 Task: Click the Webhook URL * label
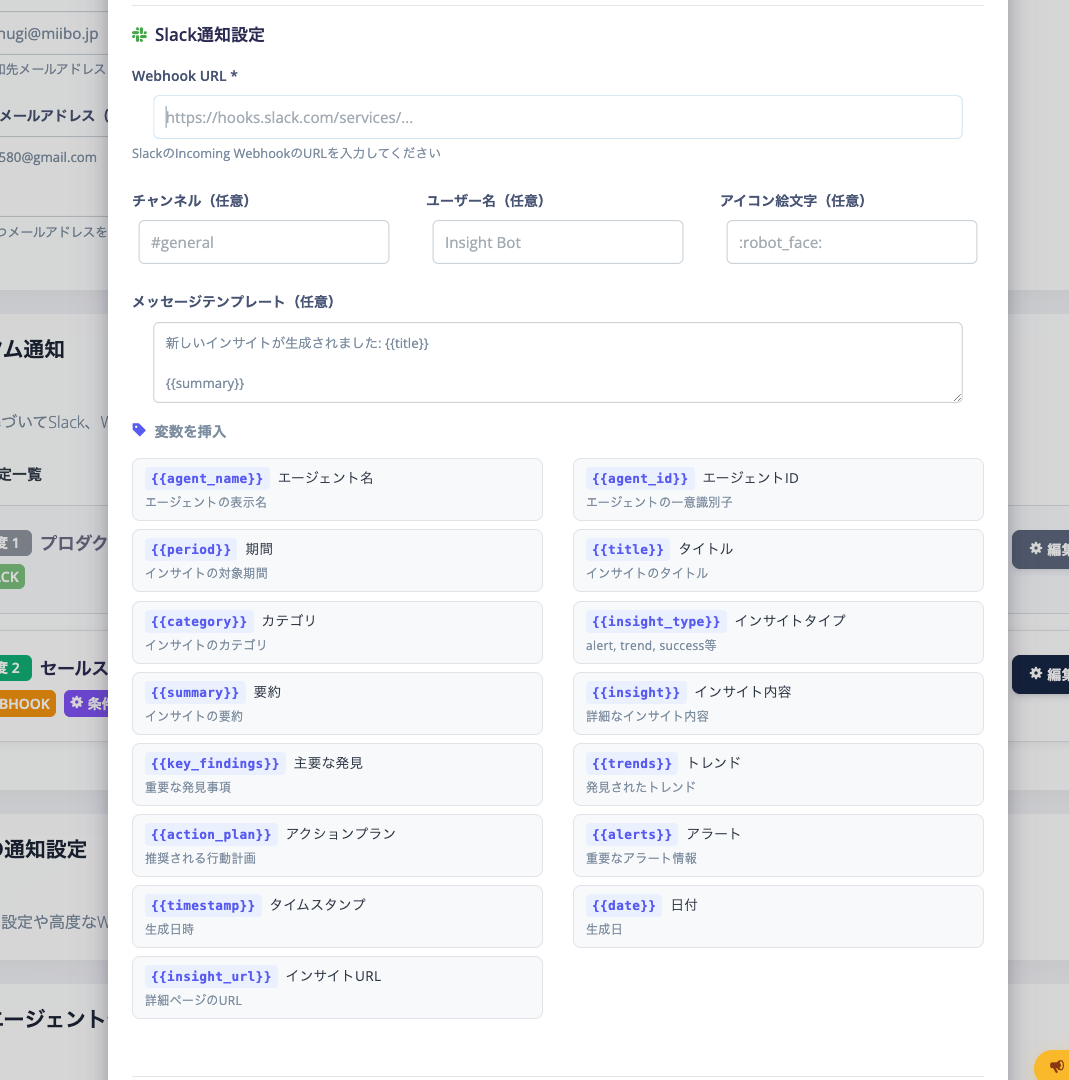pos(185,76)
